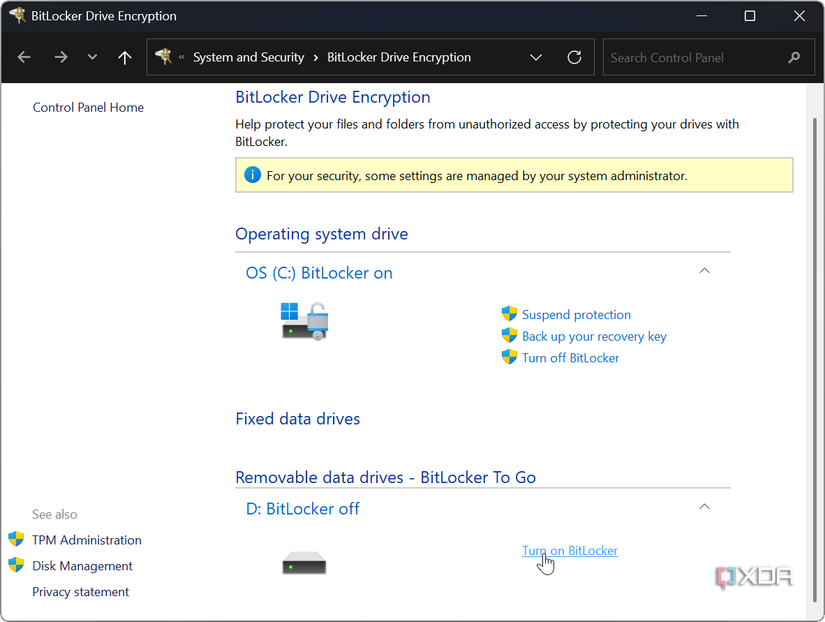Image resolution: width=825 pixels, height=622 pixels.
Task: Collapse the D: BitLocker off section
Action: [x=704, y=506]
